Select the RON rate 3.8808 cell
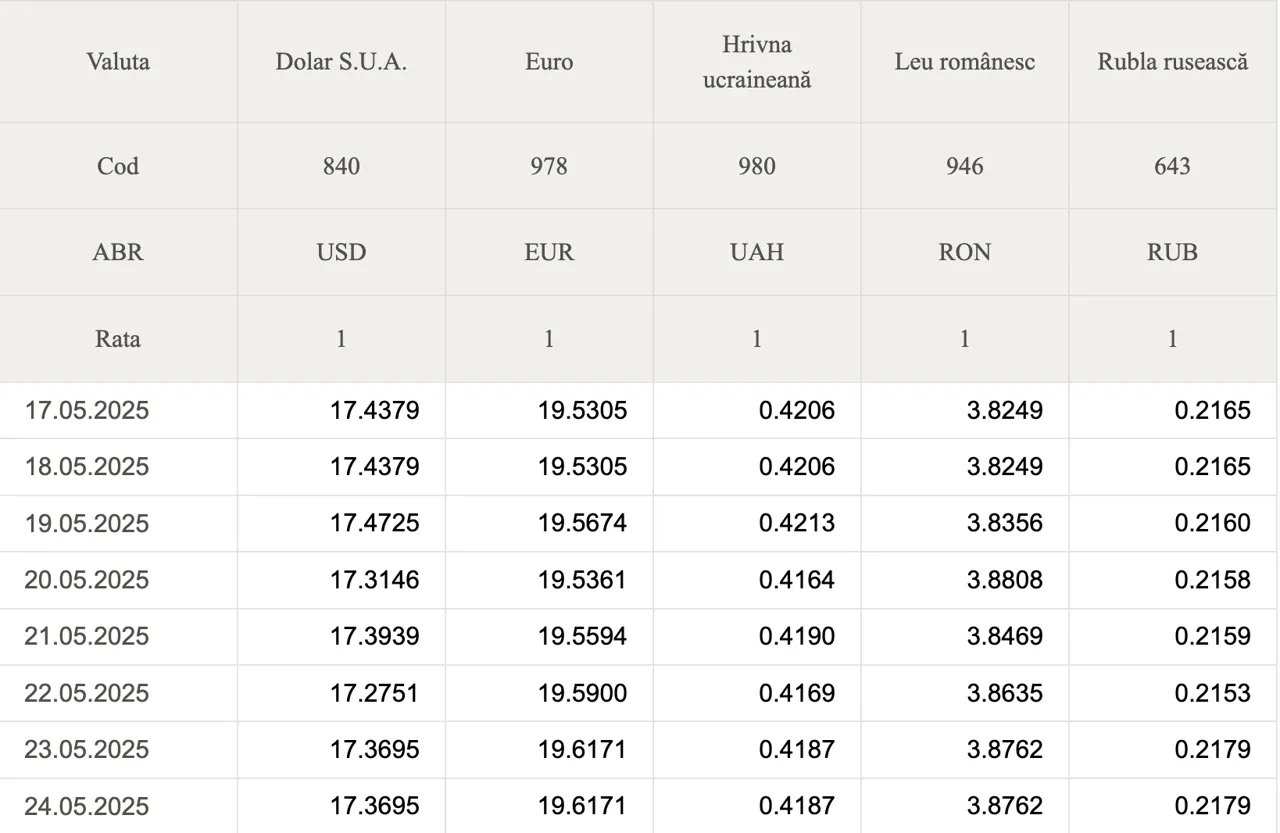This screenshot has height=833, width=1280. point(965,580)
